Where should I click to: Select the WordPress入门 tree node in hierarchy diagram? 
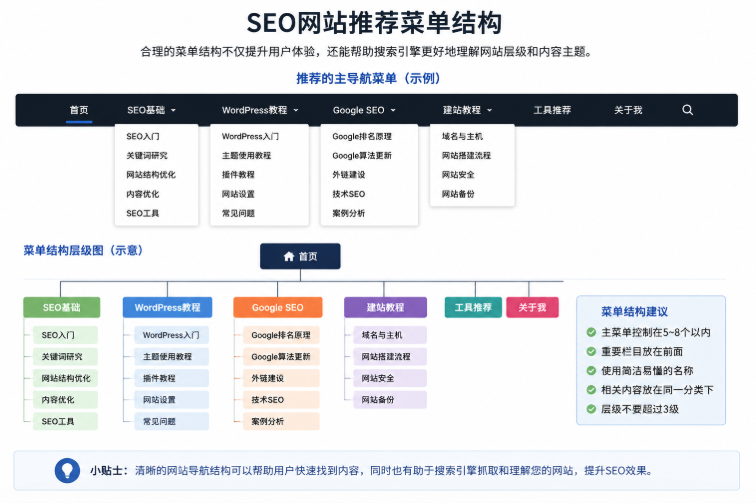pos(171,335)
